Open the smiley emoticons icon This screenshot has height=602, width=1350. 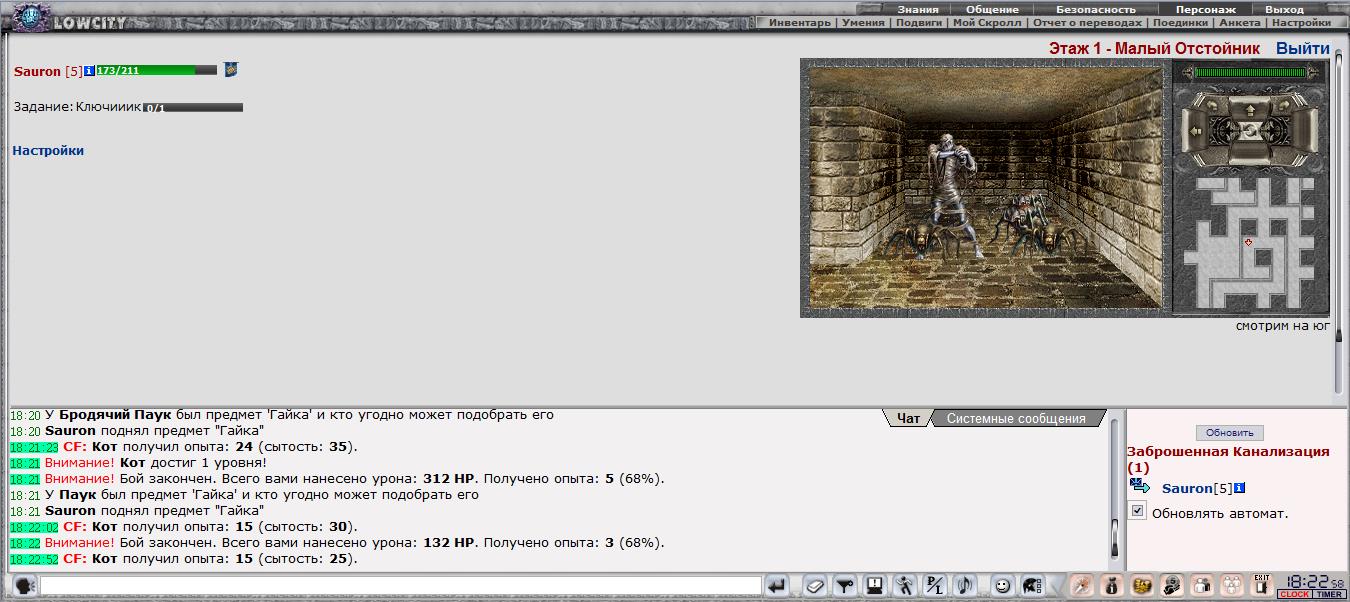[x=1002, y=586]
